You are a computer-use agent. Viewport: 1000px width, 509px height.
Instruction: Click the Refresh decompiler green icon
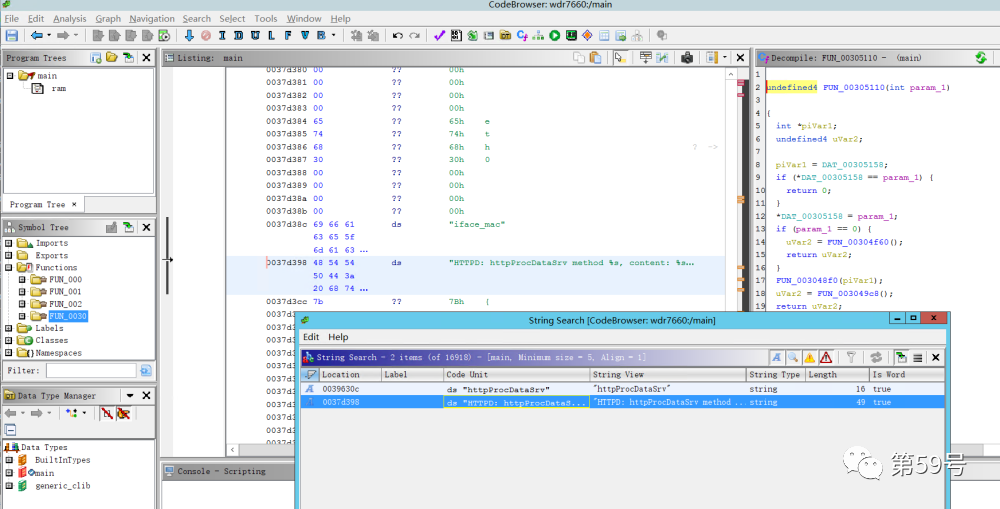tap(981, 58)
